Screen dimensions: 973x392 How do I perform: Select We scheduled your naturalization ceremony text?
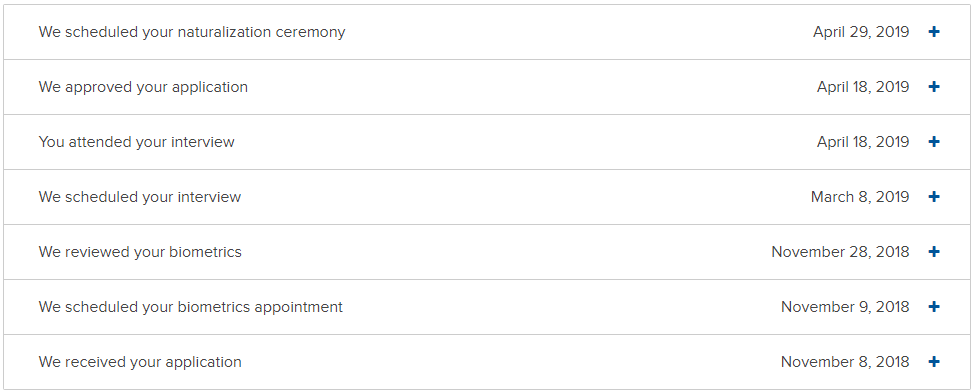pos(192,32)
